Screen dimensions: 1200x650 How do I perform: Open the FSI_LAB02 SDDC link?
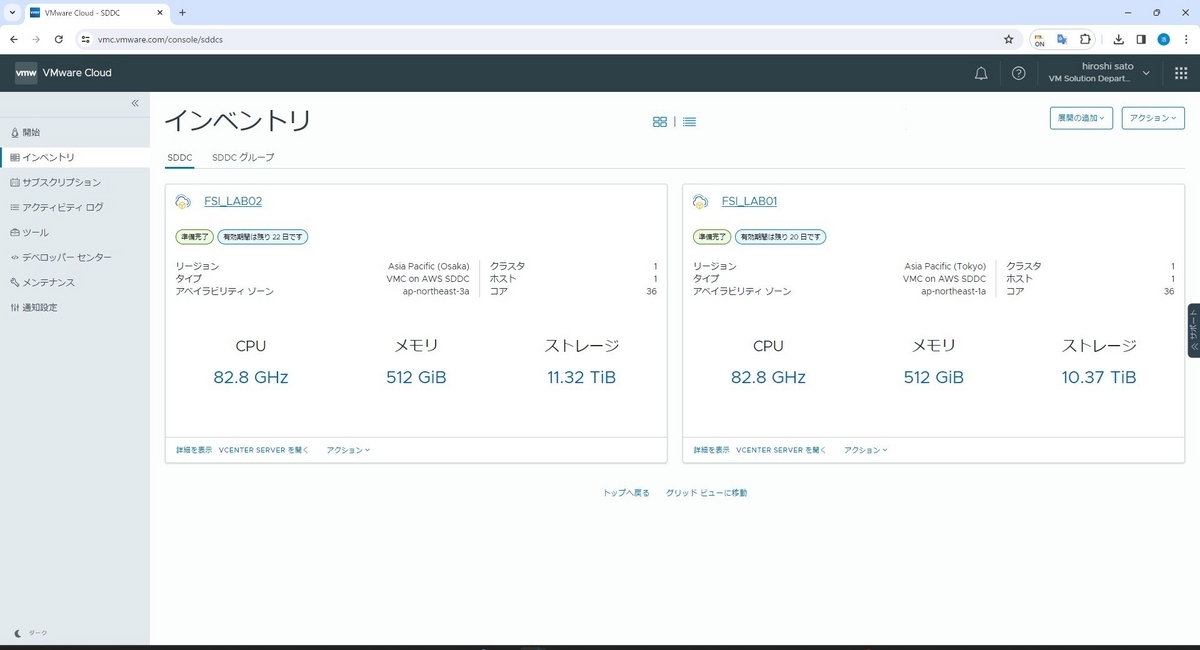click(233, 201)
